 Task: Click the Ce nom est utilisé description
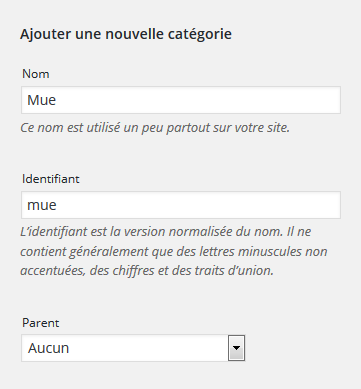point(155,128)
